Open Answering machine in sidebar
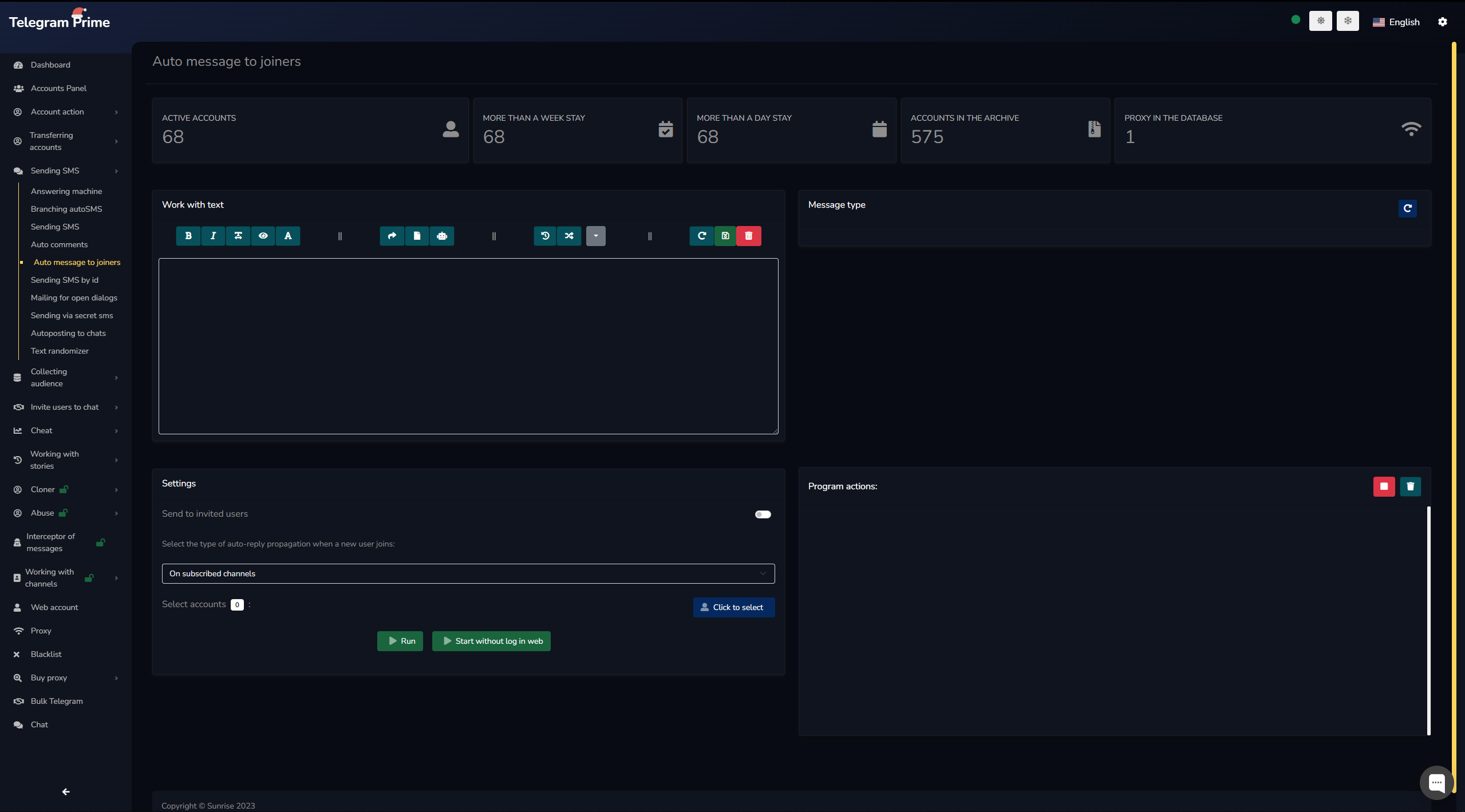Image resolution: width=1465 pixels, height=812 pixels. click(x=66, y=191)
